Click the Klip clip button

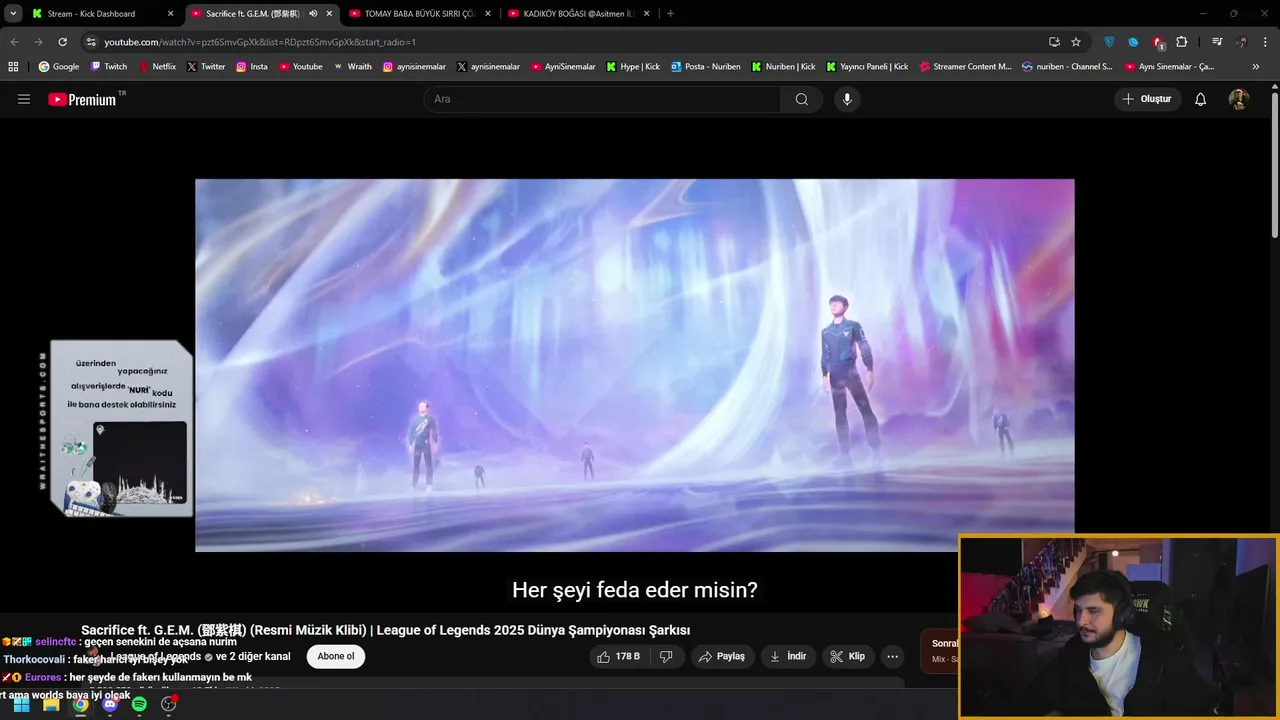pos(848,656)
